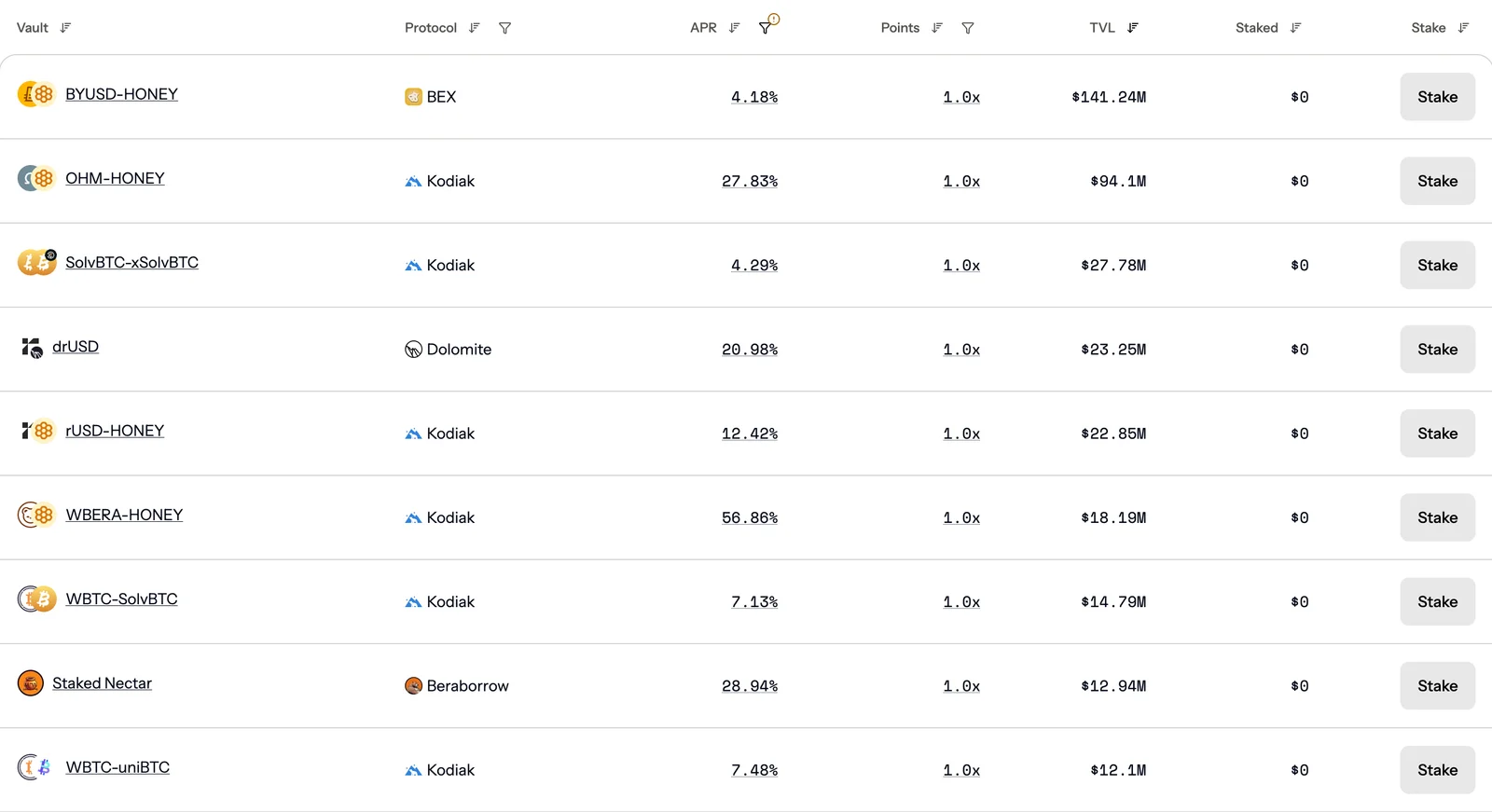Open the Points filter funnel

coord(968,28)
